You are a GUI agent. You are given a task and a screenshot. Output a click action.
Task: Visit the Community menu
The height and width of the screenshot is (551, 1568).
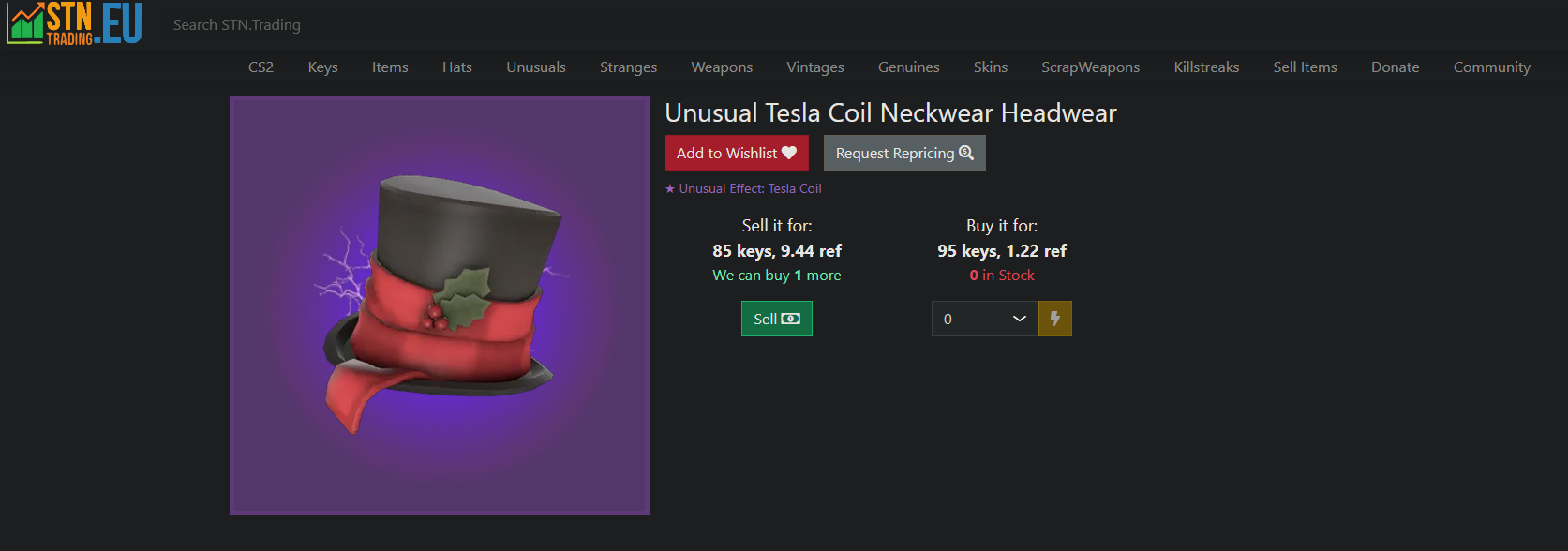[1492, 67]
